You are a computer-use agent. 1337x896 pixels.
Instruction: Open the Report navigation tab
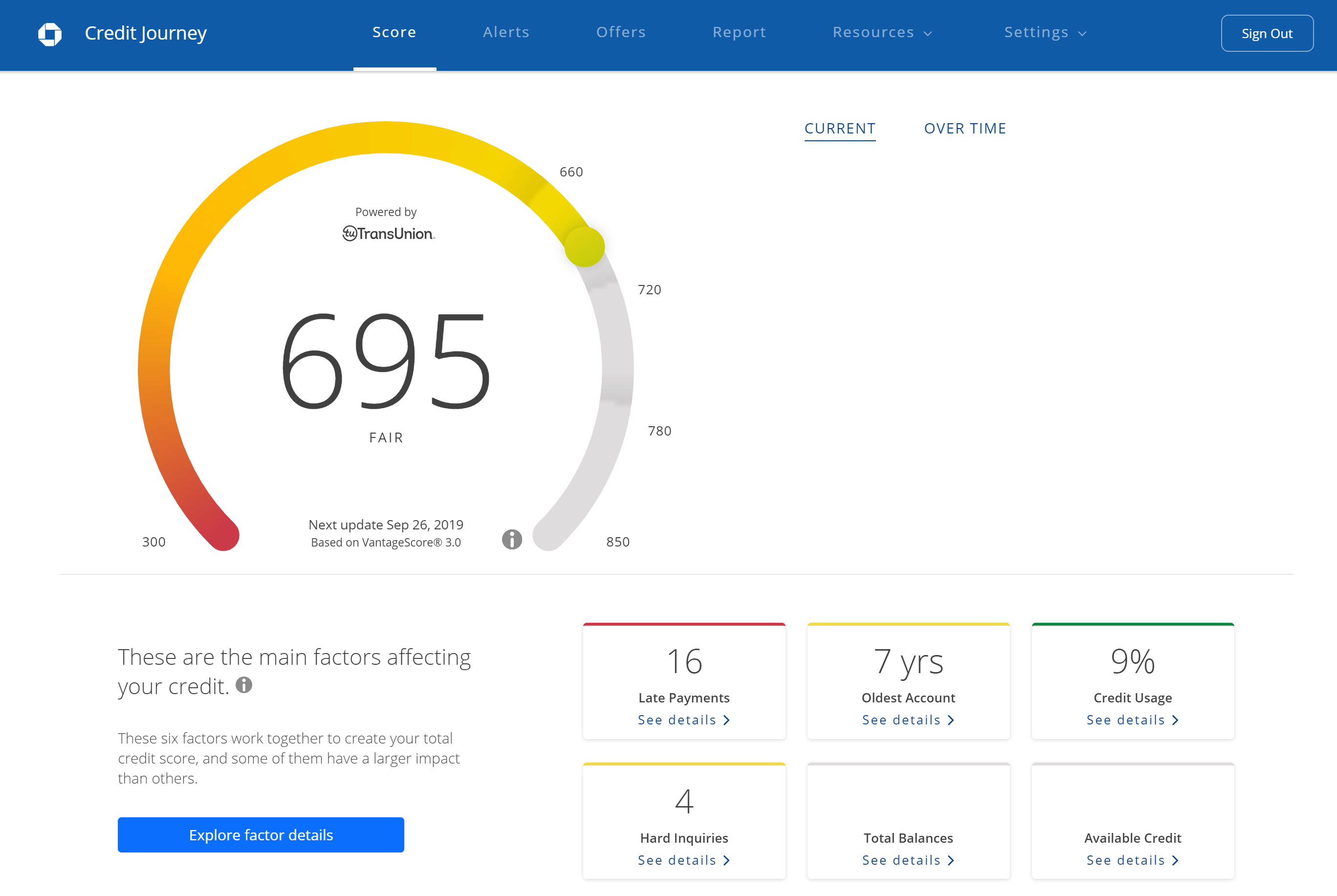click(x=739, y=33)
